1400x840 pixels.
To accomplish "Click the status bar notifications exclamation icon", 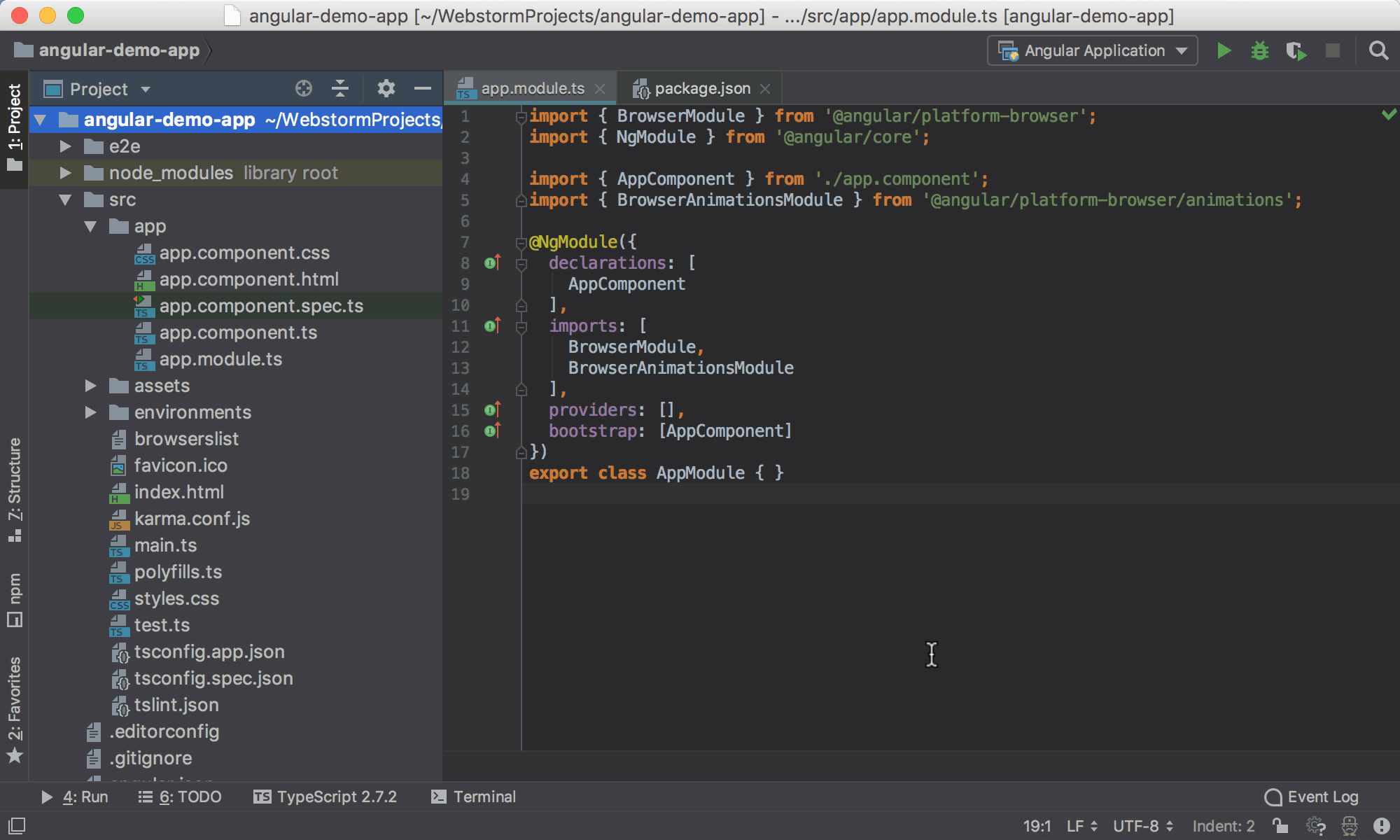I will point(1382,826).
